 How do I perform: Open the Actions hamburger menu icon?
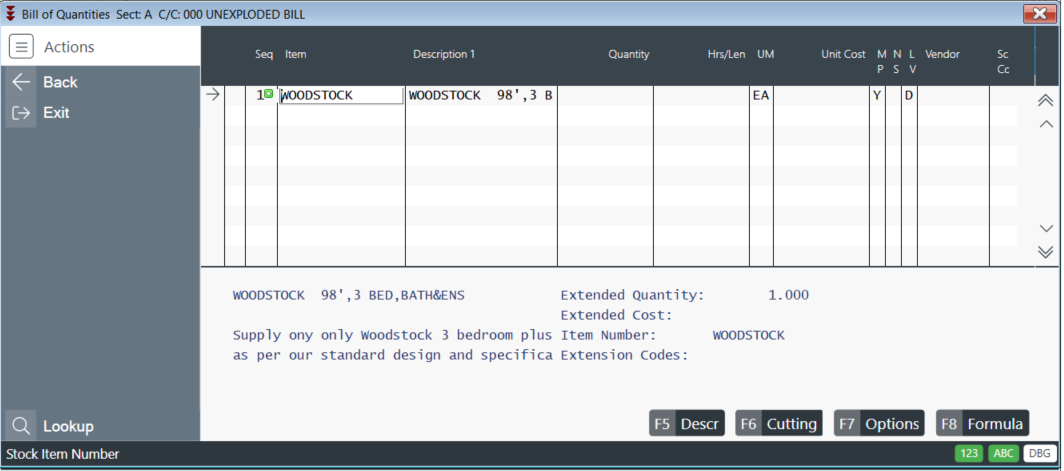coord(21,47)
